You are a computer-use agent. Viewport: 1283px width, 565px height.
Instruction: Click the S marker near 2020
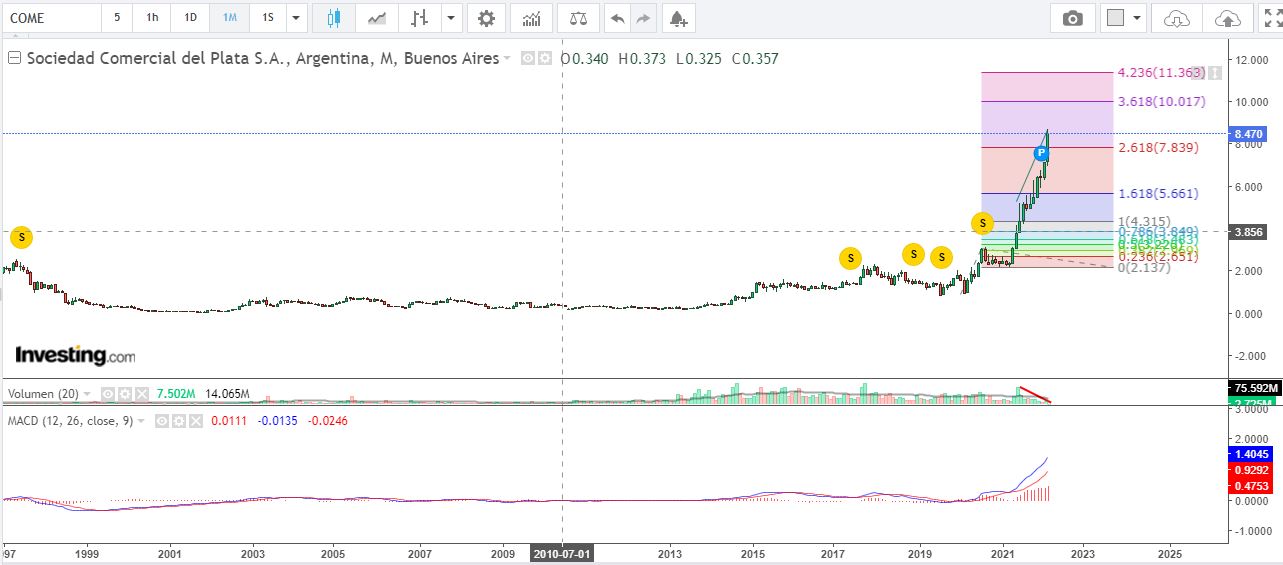(941, 258)
